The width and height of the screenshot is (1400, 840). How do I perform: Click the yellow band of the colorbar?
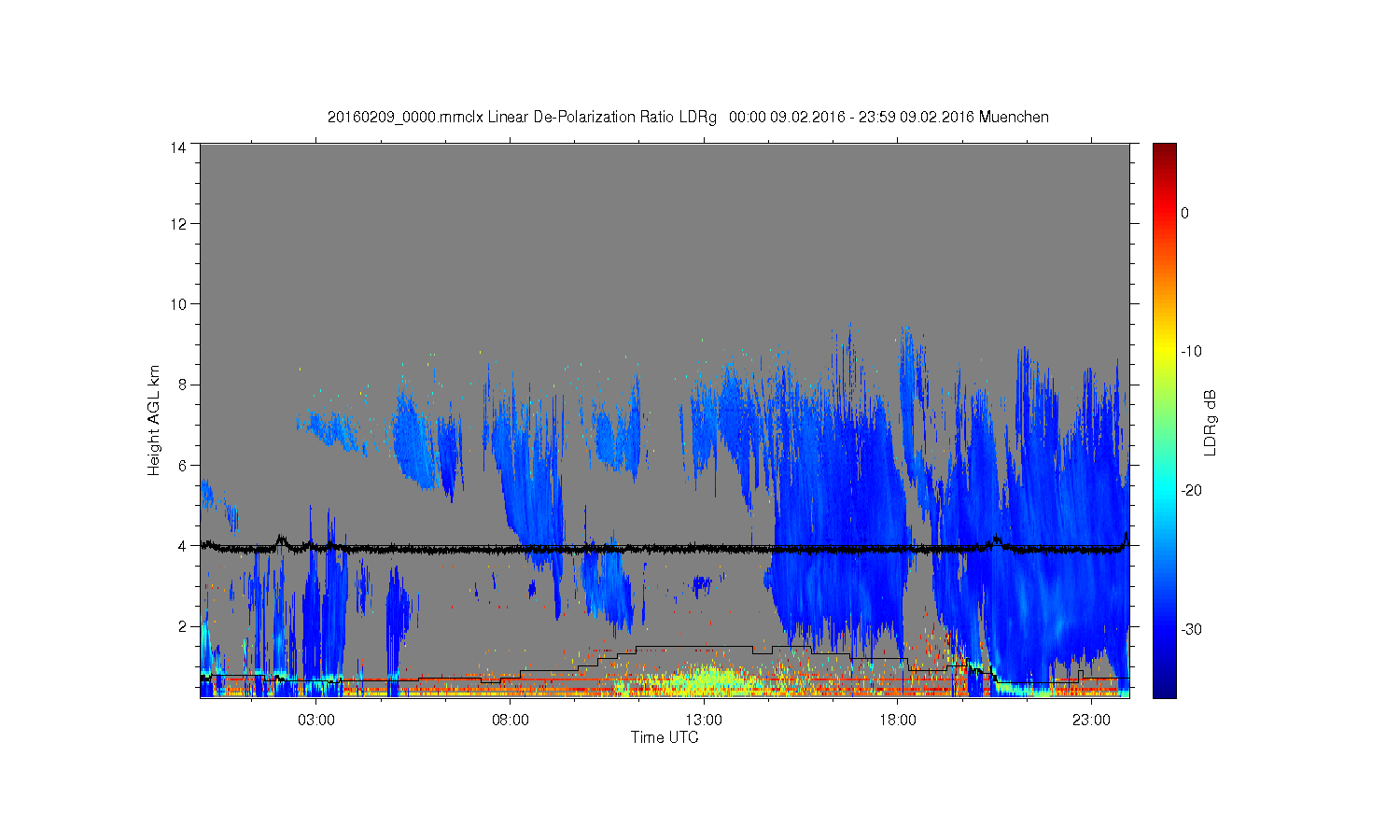1164,352
